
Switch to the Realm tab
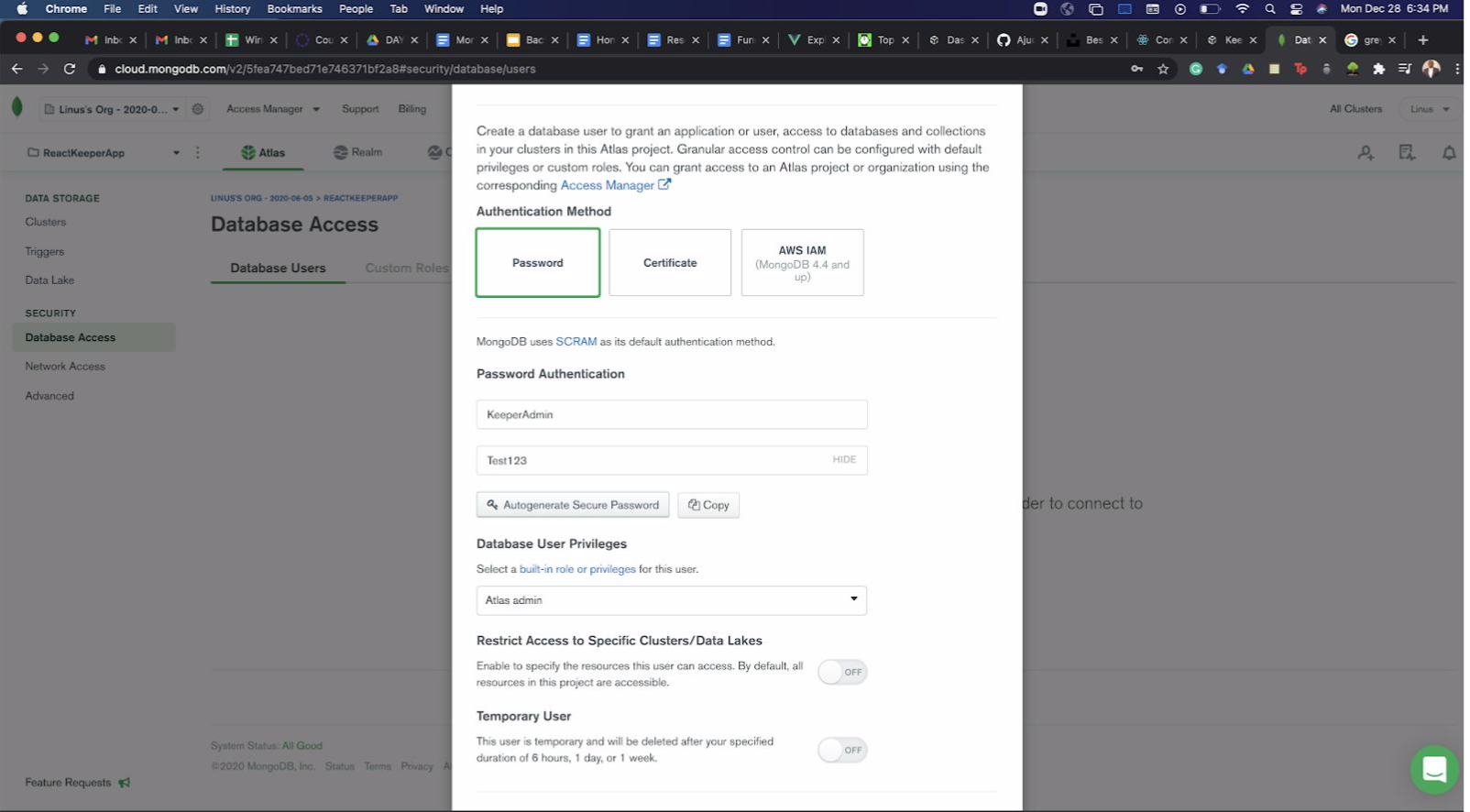point(359,152)
